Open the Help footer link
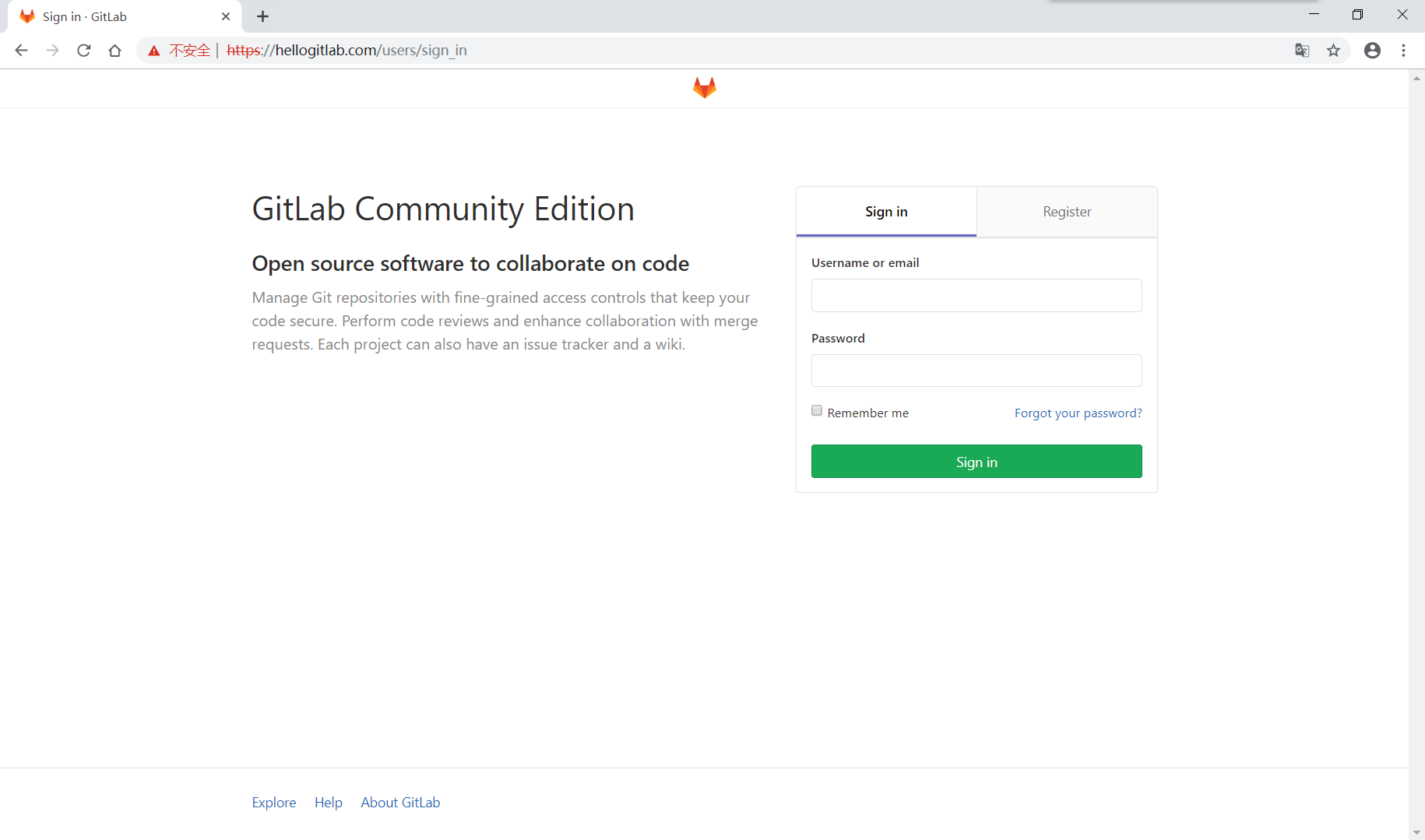Image resolution: width=1425 pixels, height=840 pixels. pos(329,803)
